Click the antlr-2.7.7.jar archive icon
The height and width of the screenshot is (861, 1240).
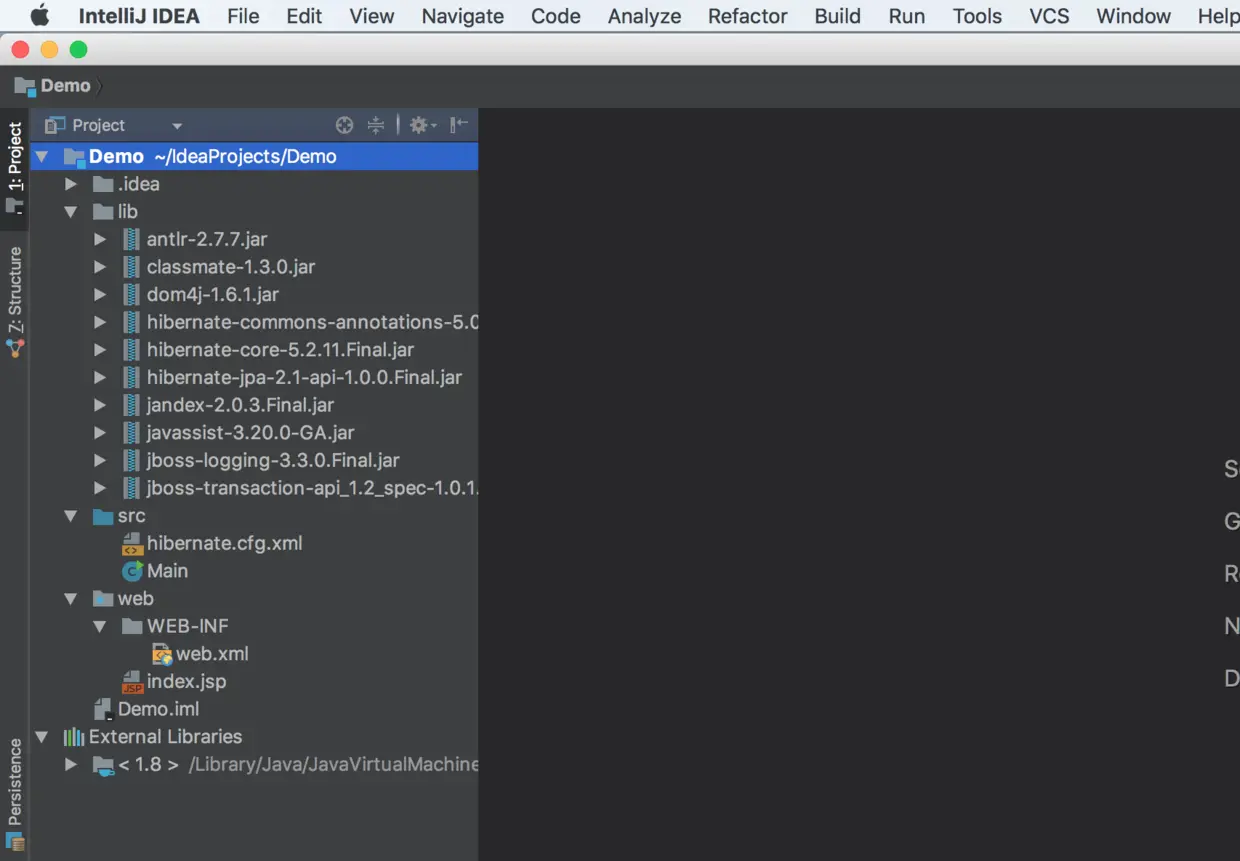click(131, 239)
